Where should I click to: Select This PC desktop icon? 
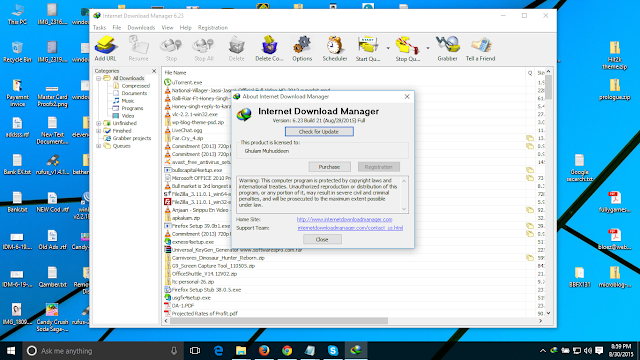[x=17, y=15]
